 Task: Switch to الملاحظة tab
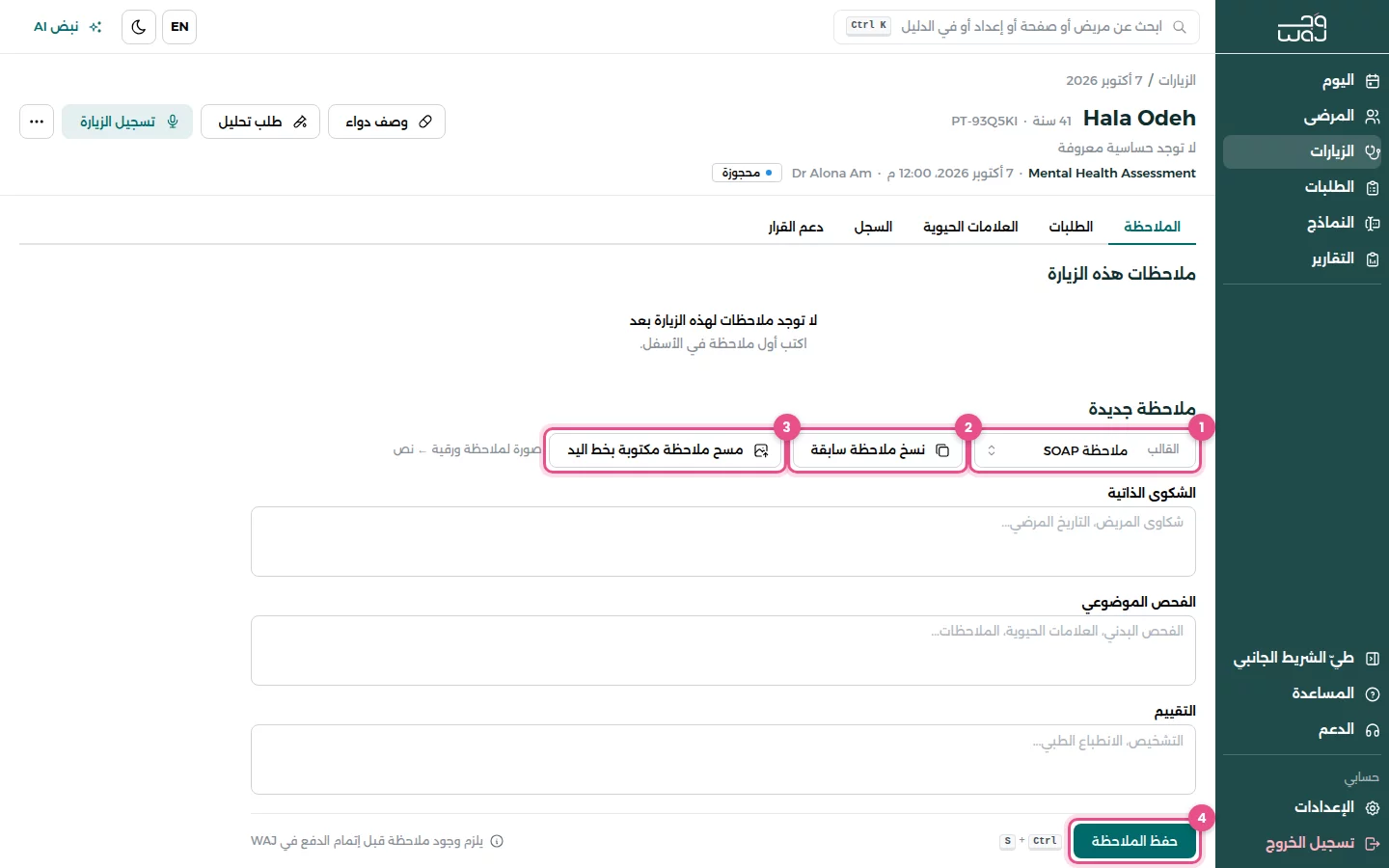[1152, 227]
